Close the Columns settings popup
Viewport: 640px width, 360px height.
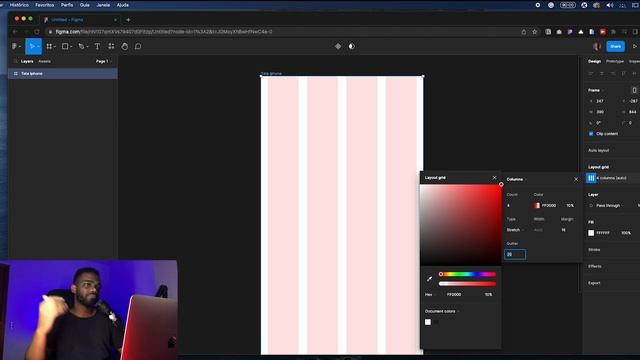(x=576, y=179)
